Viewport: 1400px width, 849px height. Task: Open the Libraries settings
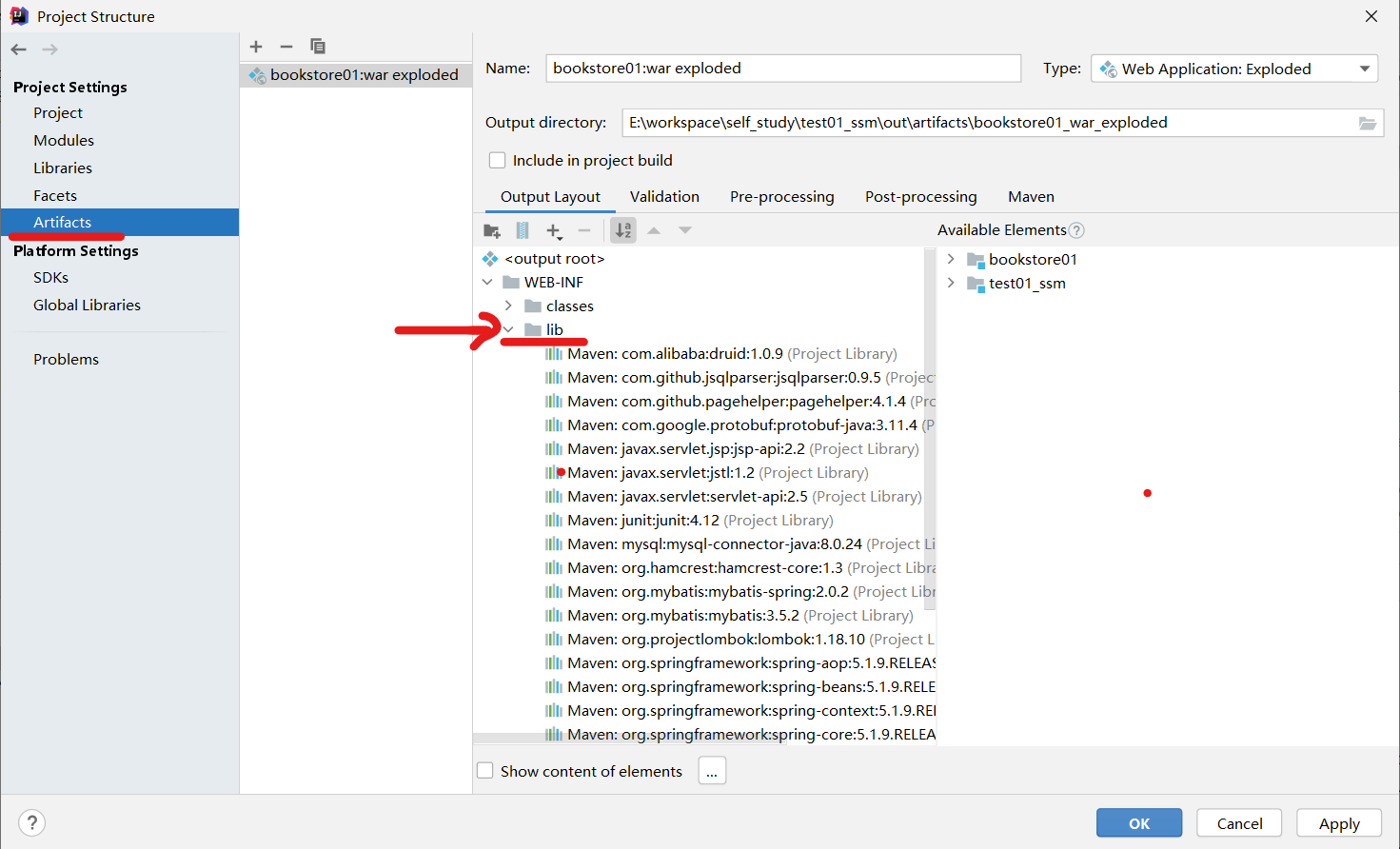click(x=63, y=168)
